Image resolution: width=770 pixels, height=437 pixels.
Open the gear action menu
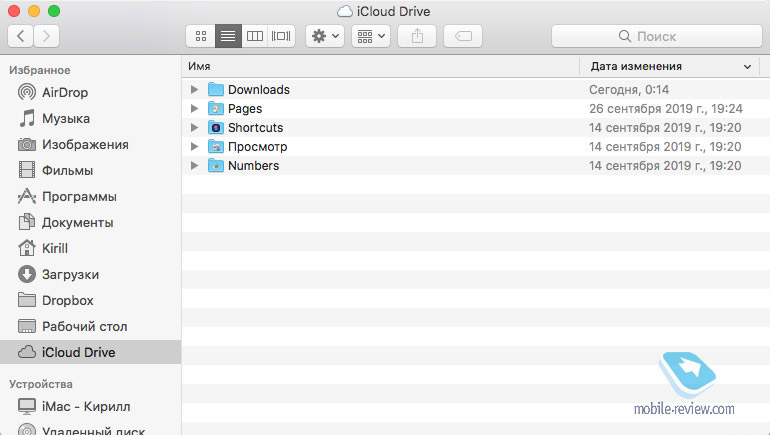pos(325,36)
